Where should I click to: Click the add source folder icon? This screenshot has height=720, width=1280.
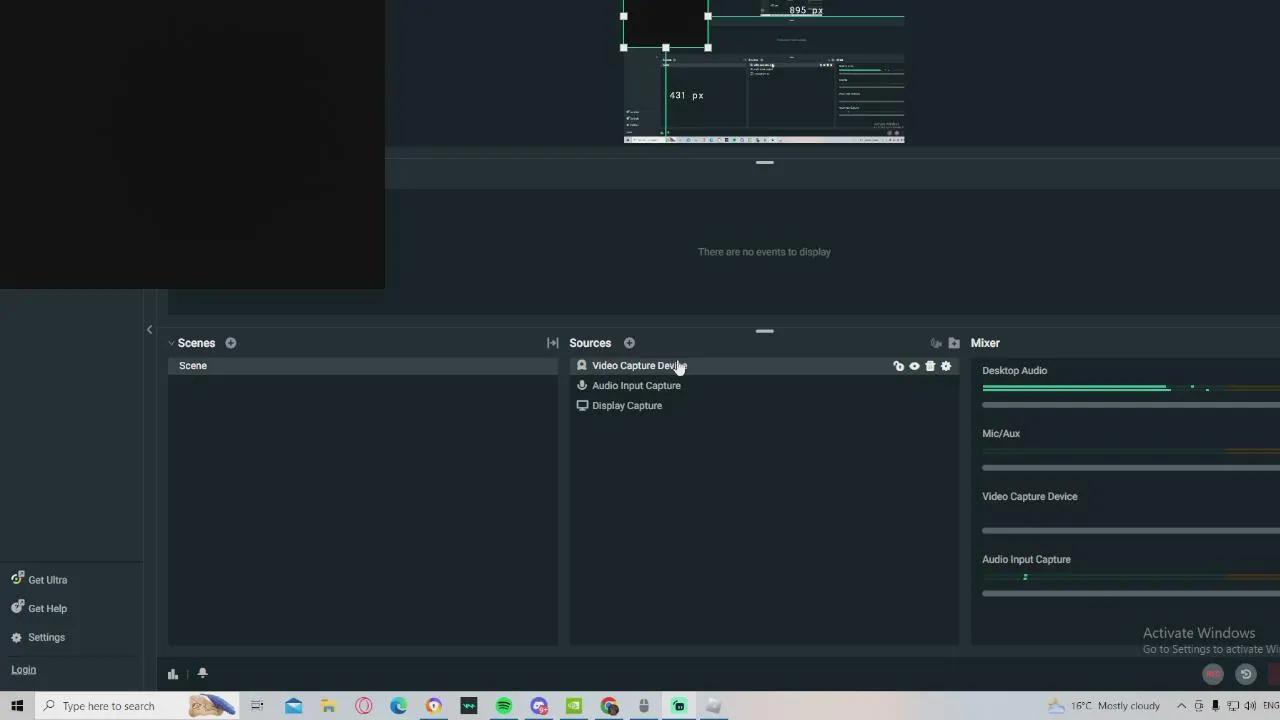954,343
